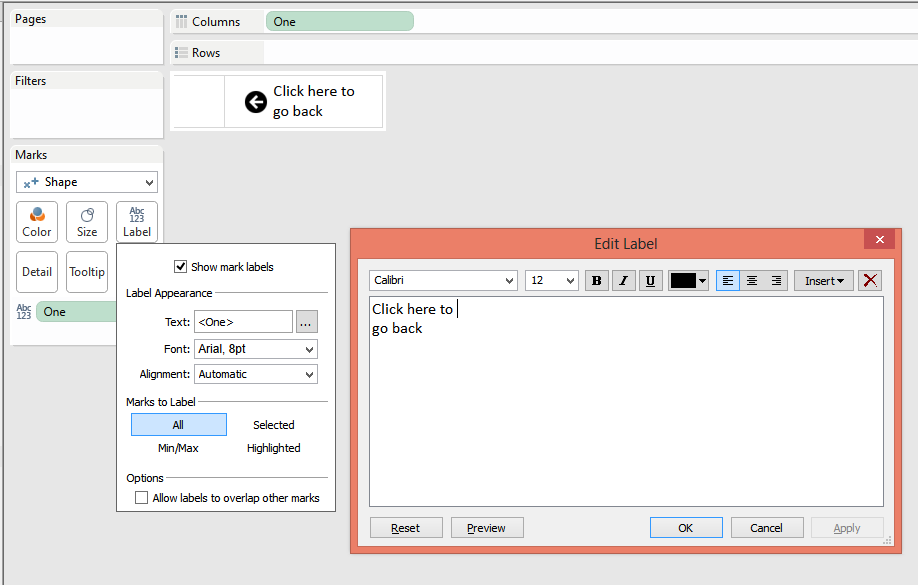The width and height of the screenshot is (918, 585).
Task: Toggle Bold formatting in Edit Label
Action: coord(597,280)
